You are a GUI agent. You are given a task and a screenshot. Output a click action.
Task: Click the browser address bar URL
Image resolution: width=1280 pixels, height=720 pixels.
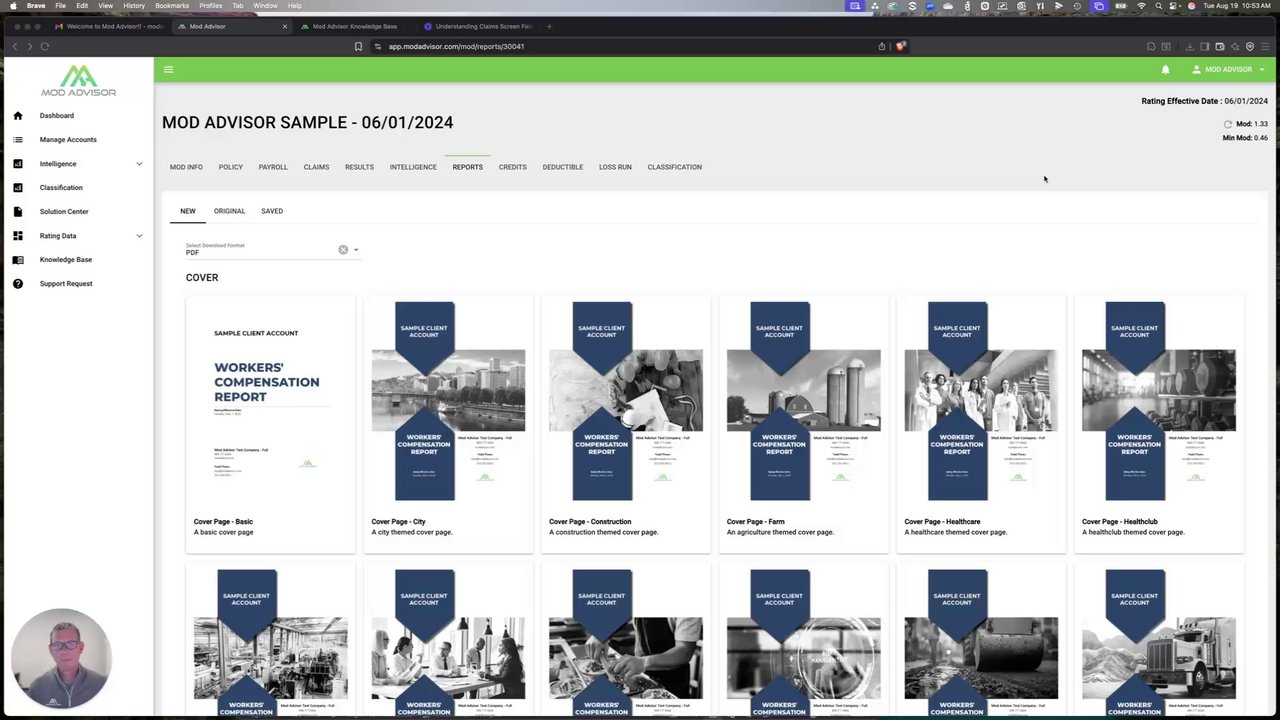coord(456,46)
